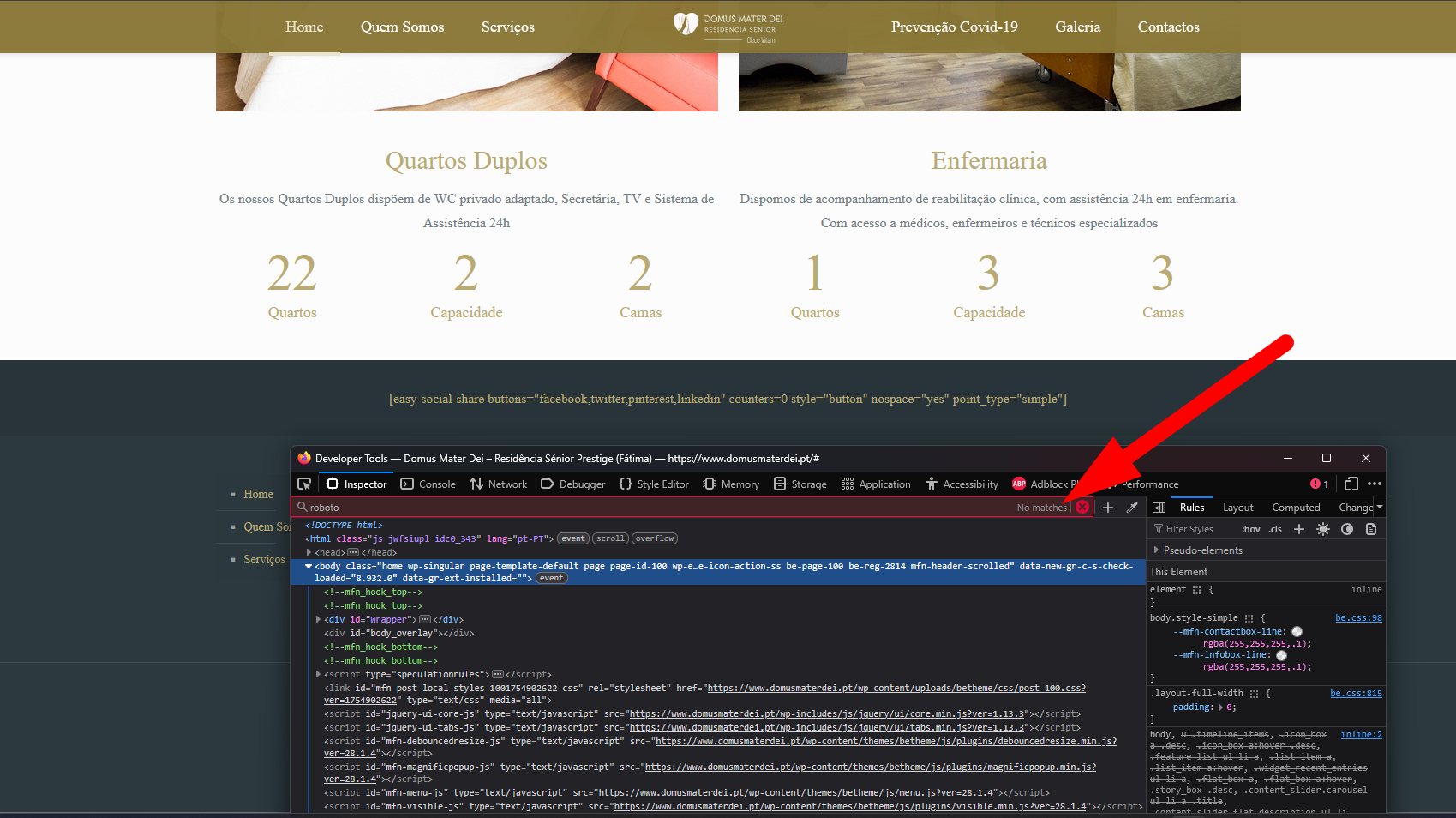The image size is (1456, 818).
Task: Switch sidebar to the Computed tab
Action: 1296,508
